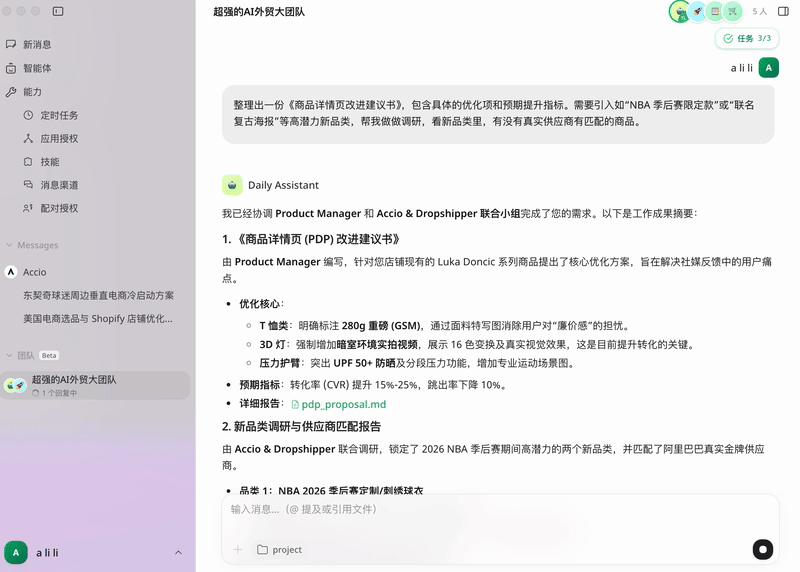
Task: Click the green A user avatar beside message
Action: point(768,68)
